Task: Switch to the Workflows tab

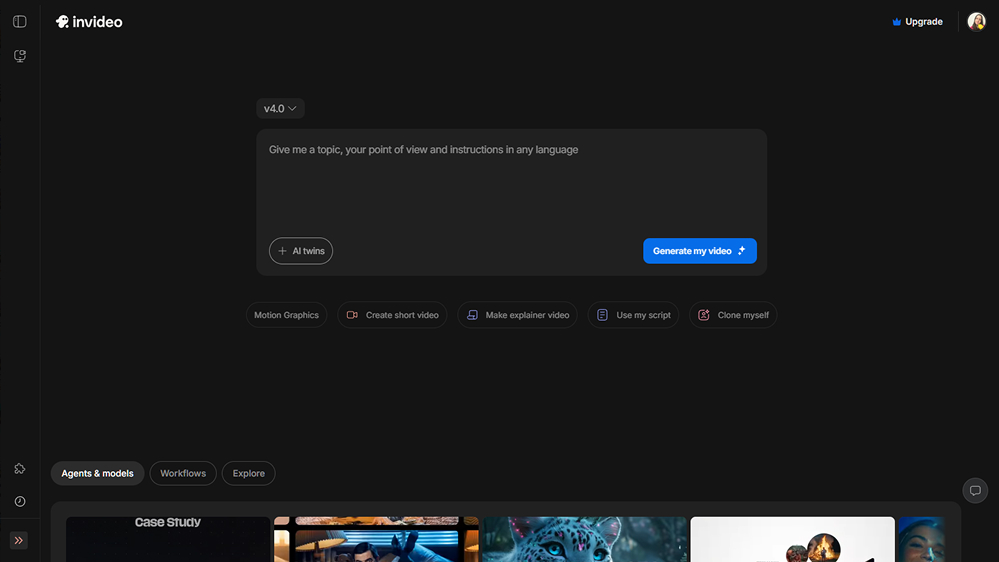Action: (183, 473)
